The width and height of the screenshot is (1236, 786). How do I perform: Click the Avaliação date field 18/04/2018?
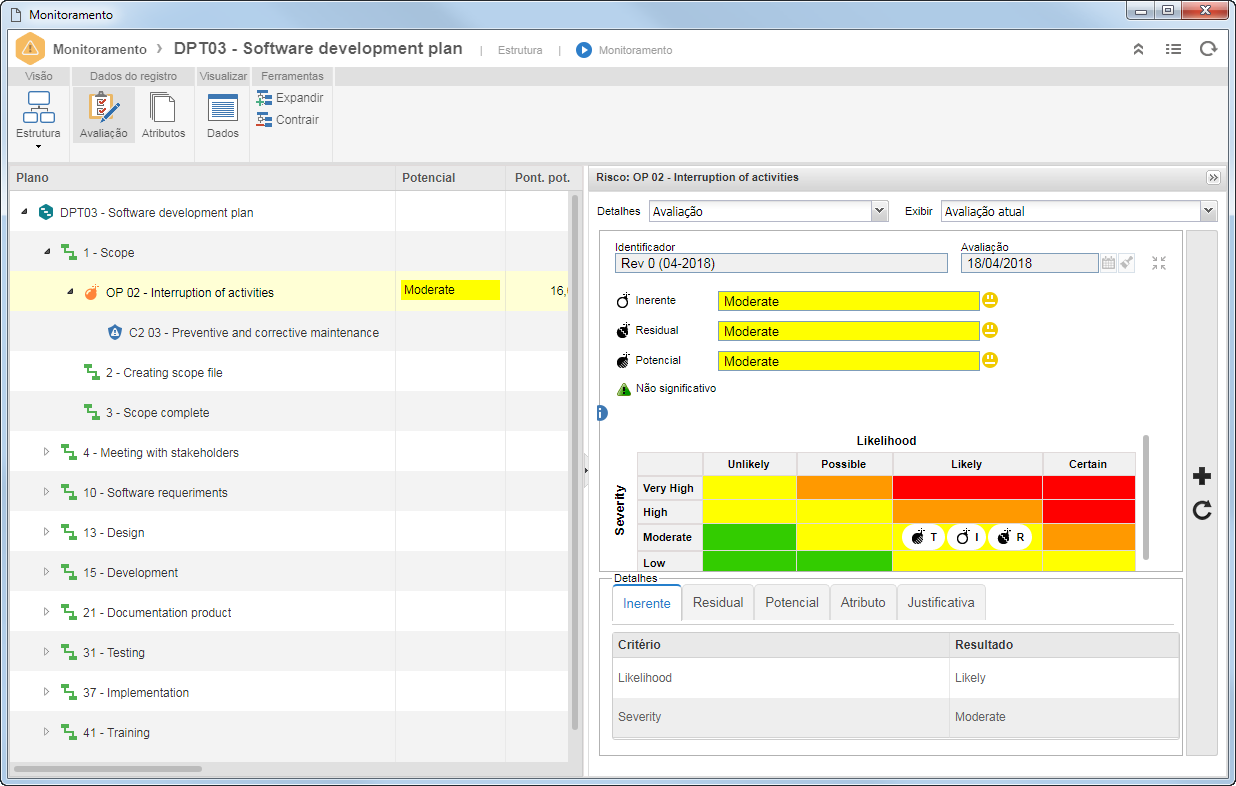pos(1029,263)
